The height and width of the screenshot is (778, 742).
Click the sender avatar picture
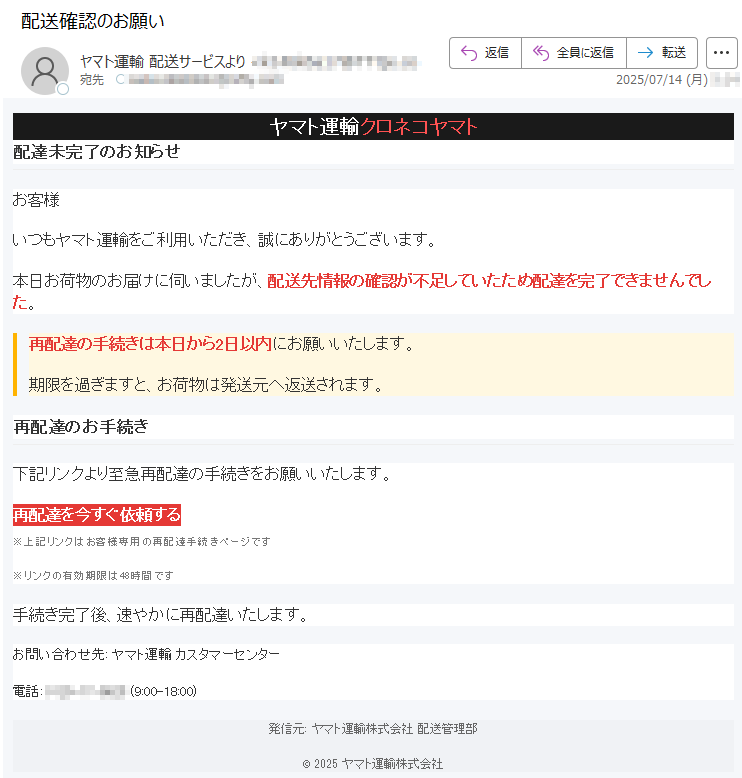click(45, 71)
